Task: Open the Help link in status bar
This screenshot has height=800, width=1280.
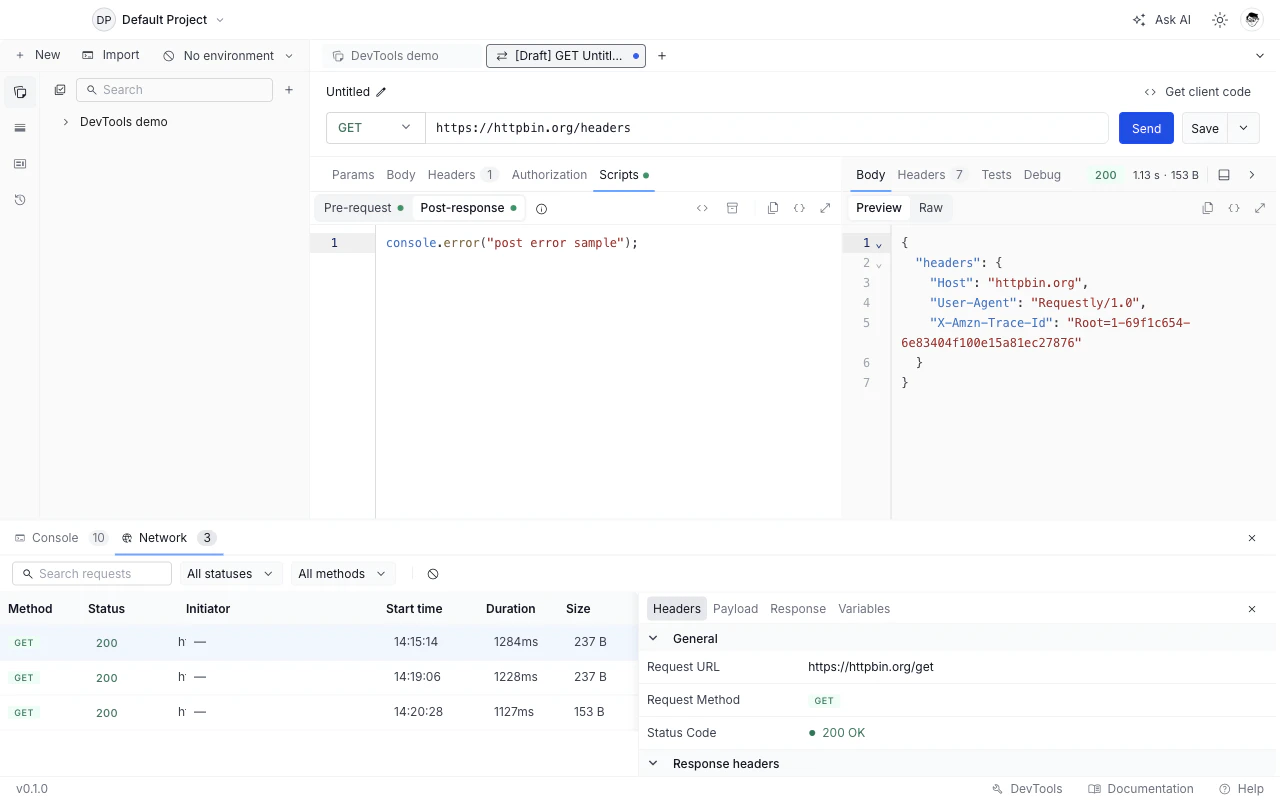Action: pyautogui.click(x=1241, y=789)
